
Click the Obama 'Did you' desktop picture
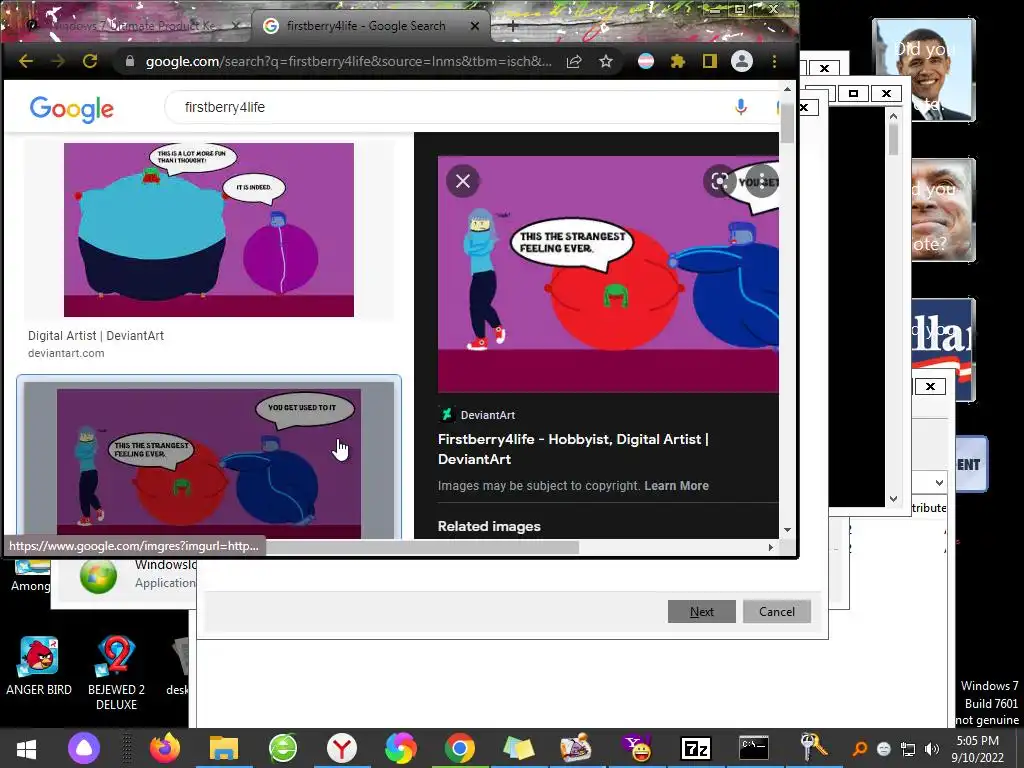point(924,70)
